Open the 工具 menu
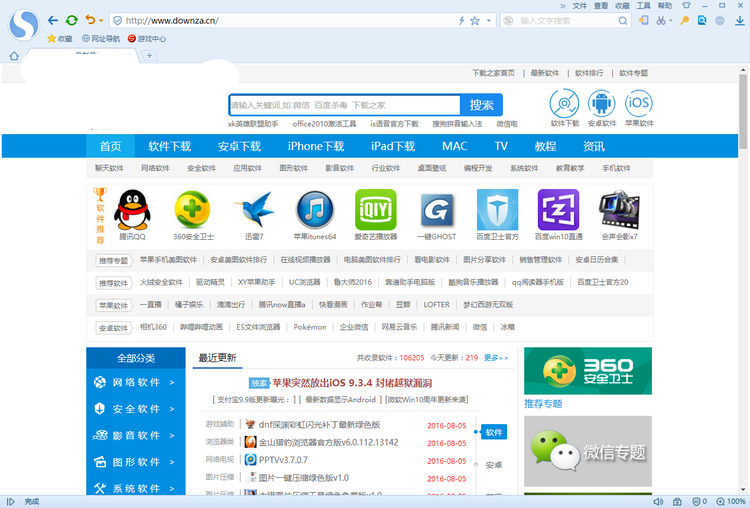This screenshot has height=508, width=750. pyautogui.click(x=643, y=6)
